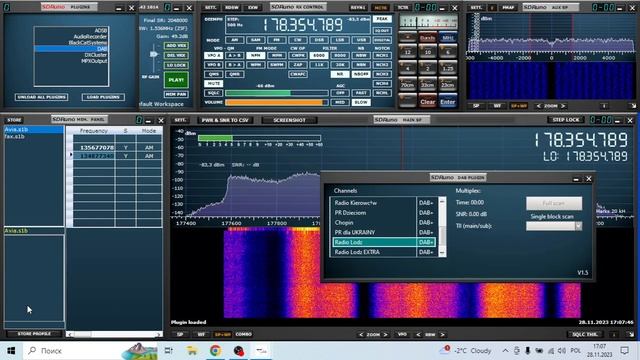
Task: Click Task View icon on taskbar
Action: coord(169,351)
